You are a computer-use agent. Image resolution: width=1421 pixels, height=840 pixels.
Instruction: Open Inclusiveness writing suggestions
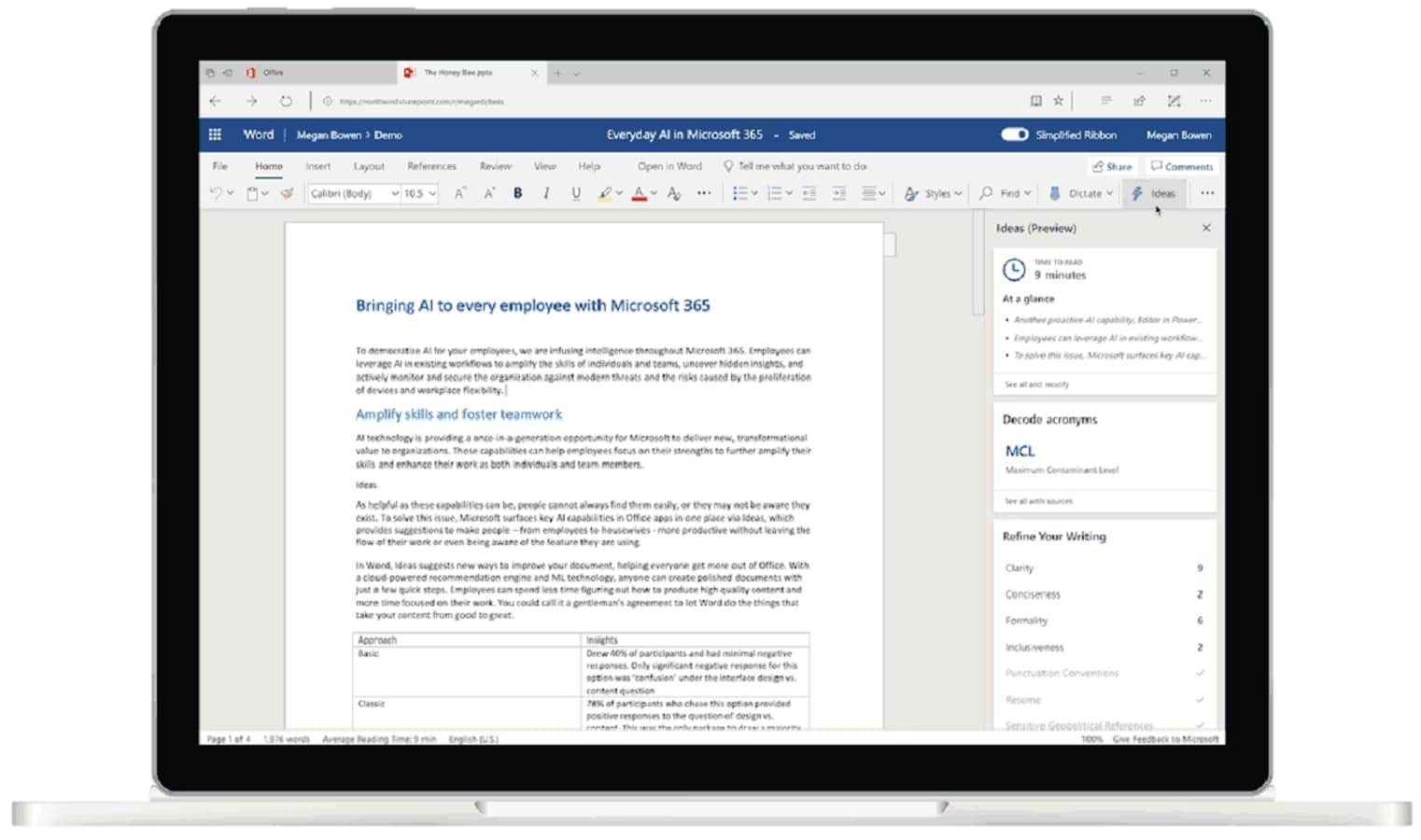pos(1104,647)
